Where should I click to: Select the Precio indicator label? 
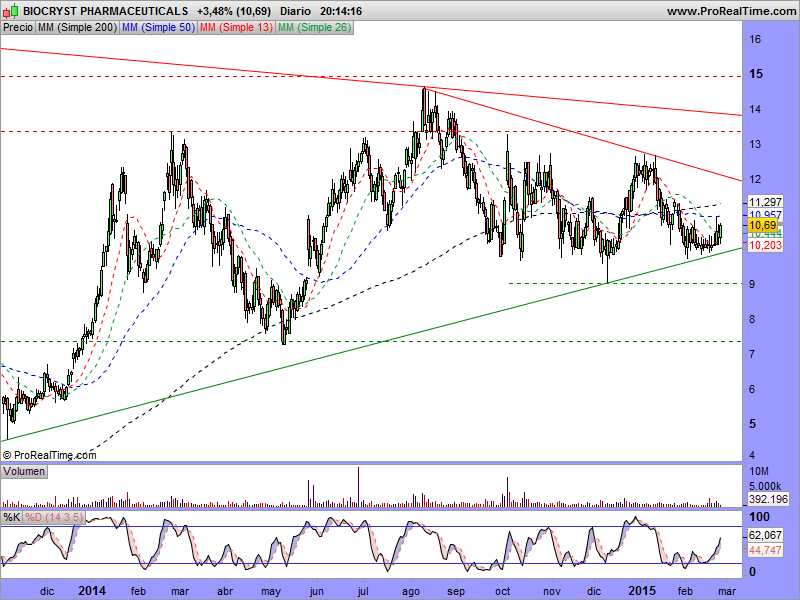tap(18, 28)
